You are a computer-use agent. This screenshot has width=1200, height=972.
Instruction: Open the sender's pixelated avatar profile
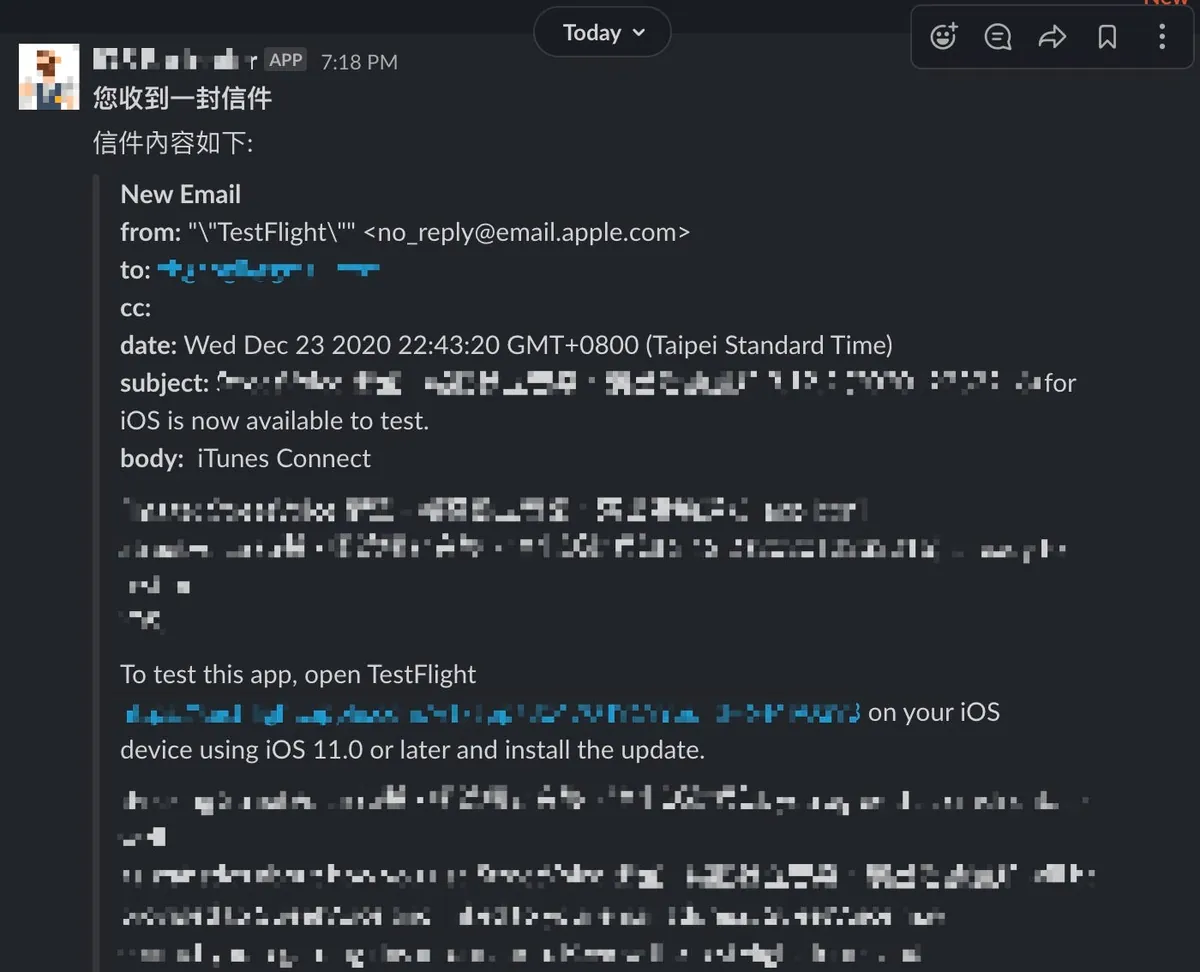coord(49,77)
